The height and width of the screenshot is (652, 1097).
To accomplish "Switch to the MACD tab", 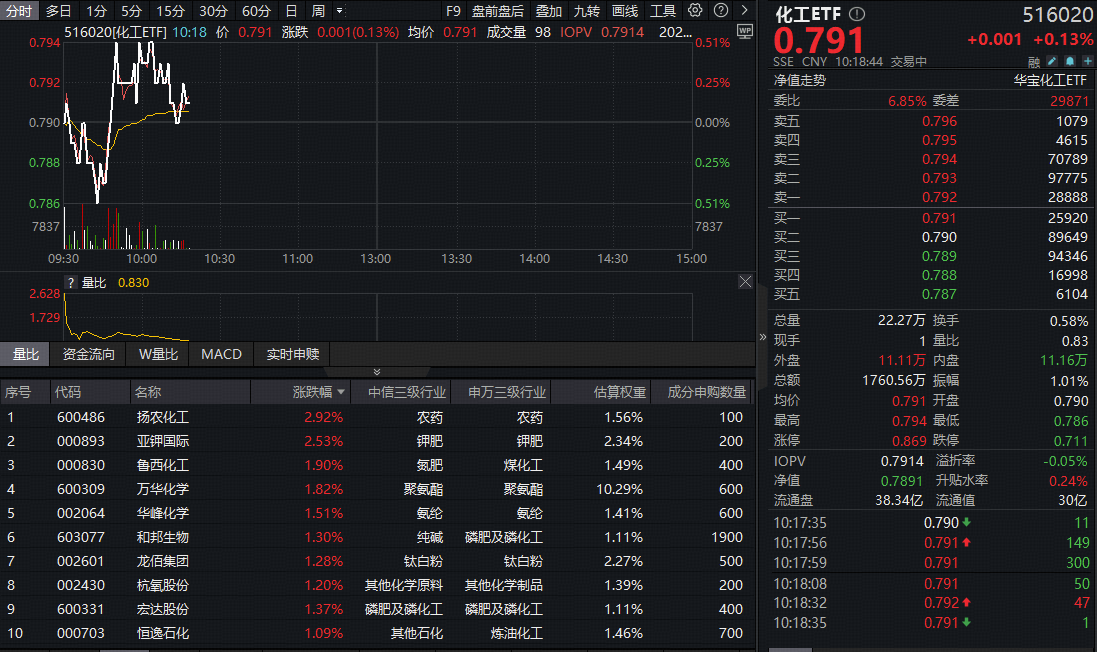I will click(x=221, y=354).
